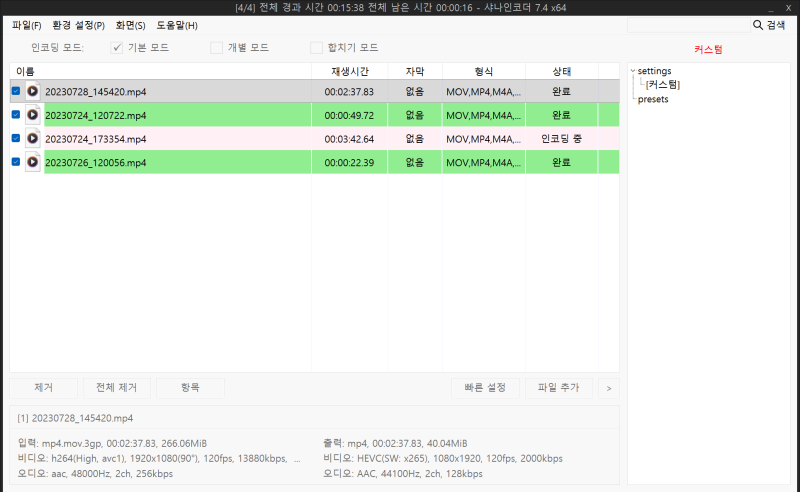
Task: Collapse the settings tree node
Action: click(633, 71)
